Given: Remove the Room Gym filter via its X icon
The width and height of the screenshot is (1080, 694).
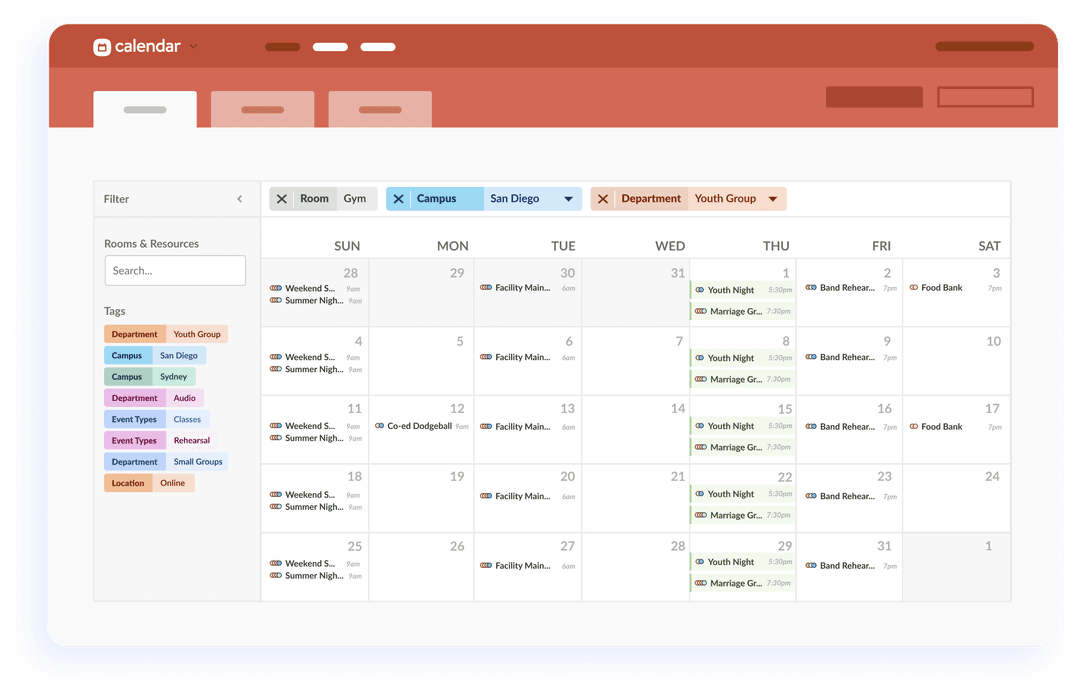Looking at the screenshot, I should pos(281,198).
